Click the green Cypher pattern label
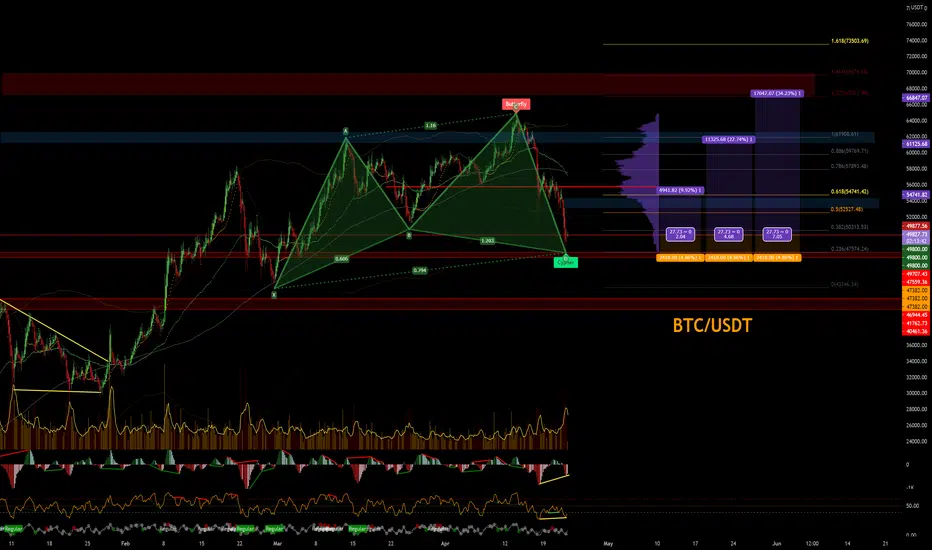This screenshot has width=932, height=550. coord(565,262)
